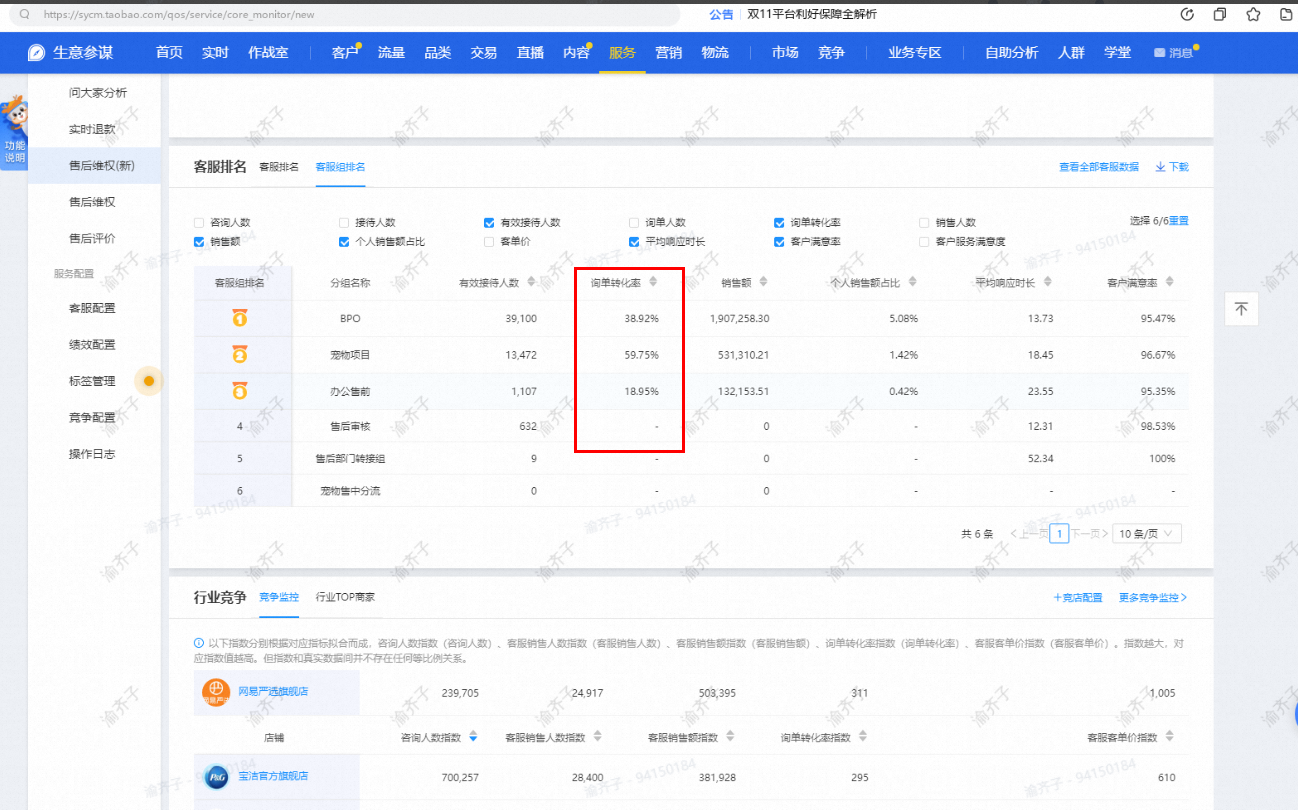Viewport: 1298px width, 810px height.
Task: Sort by 客户满意率 column arrows
Action: pyautogui.click(x=1169, y=283)
